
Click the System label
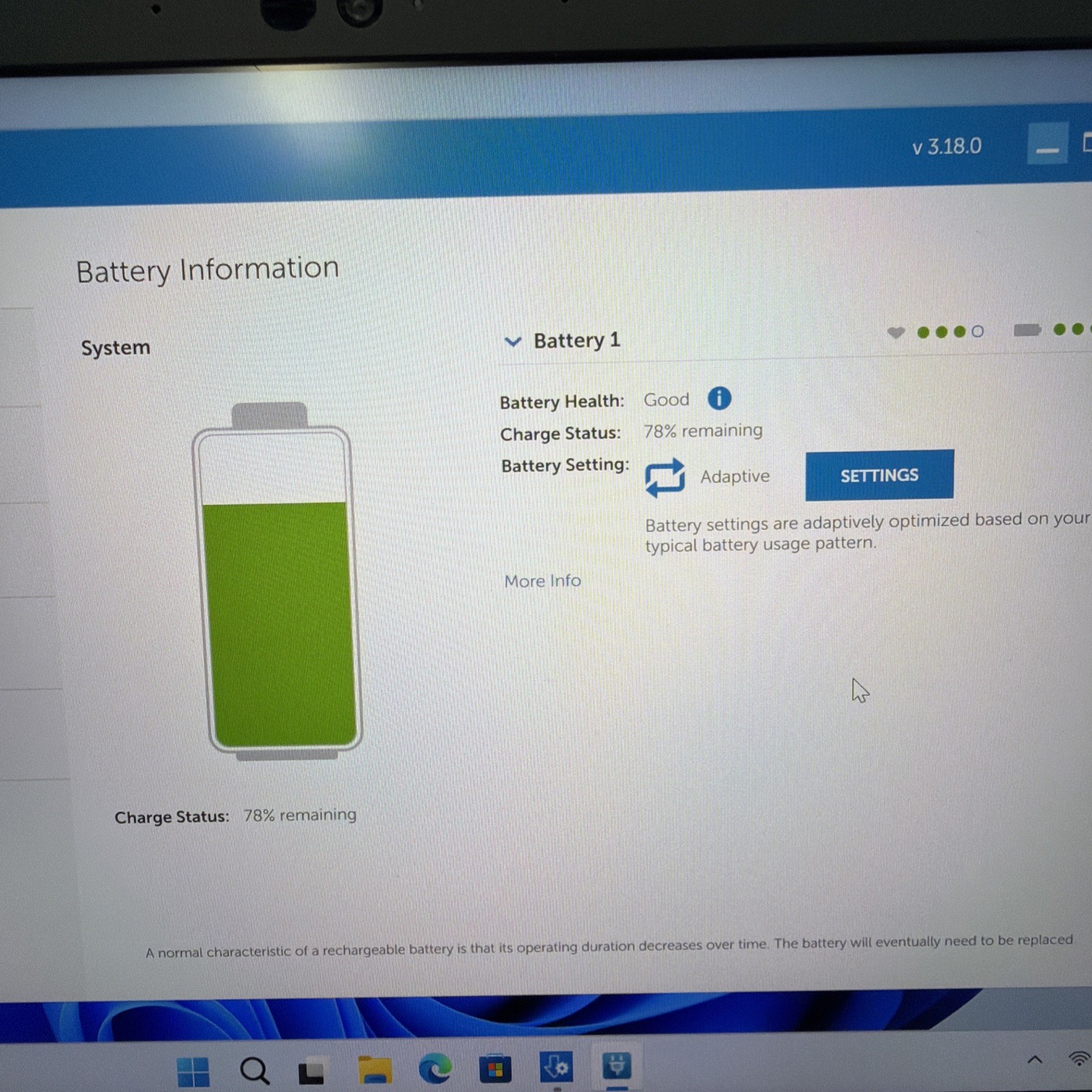point(115,347)
